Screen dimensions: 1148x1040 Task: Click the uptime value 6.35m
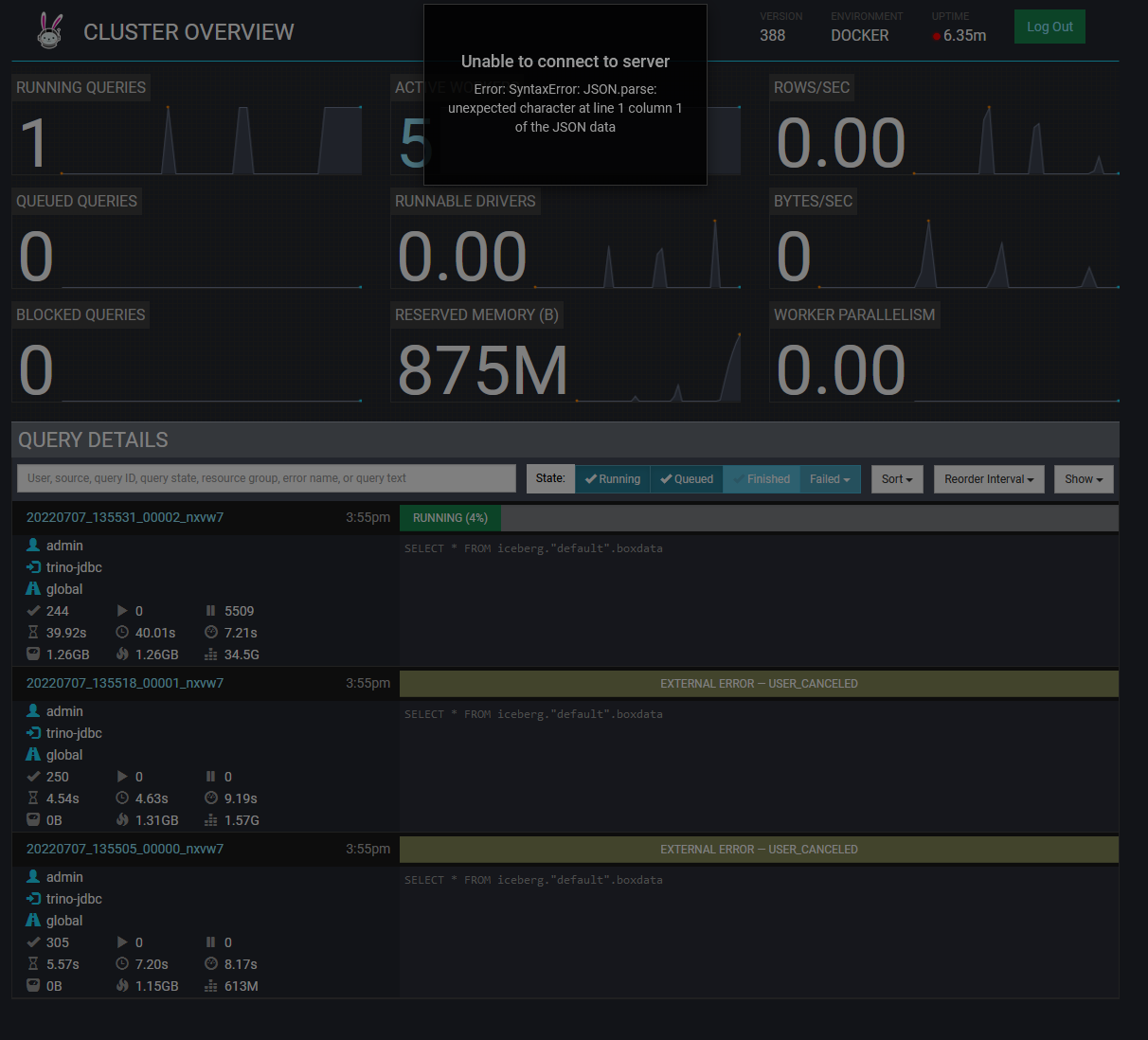point(964,35)
